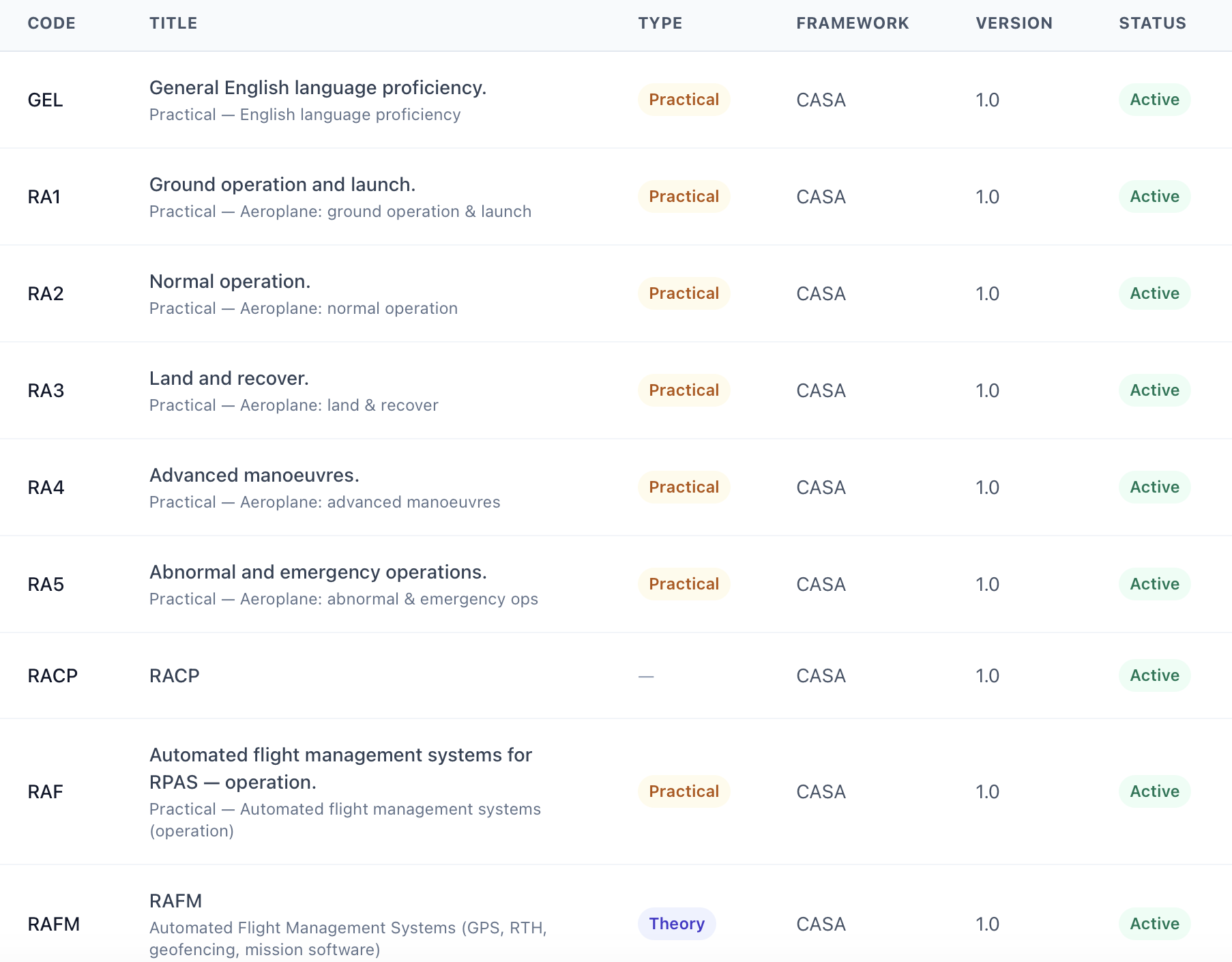1232x962 pixels.
Task: Click the TYPE column header
Action: click(x=660, y=23)
